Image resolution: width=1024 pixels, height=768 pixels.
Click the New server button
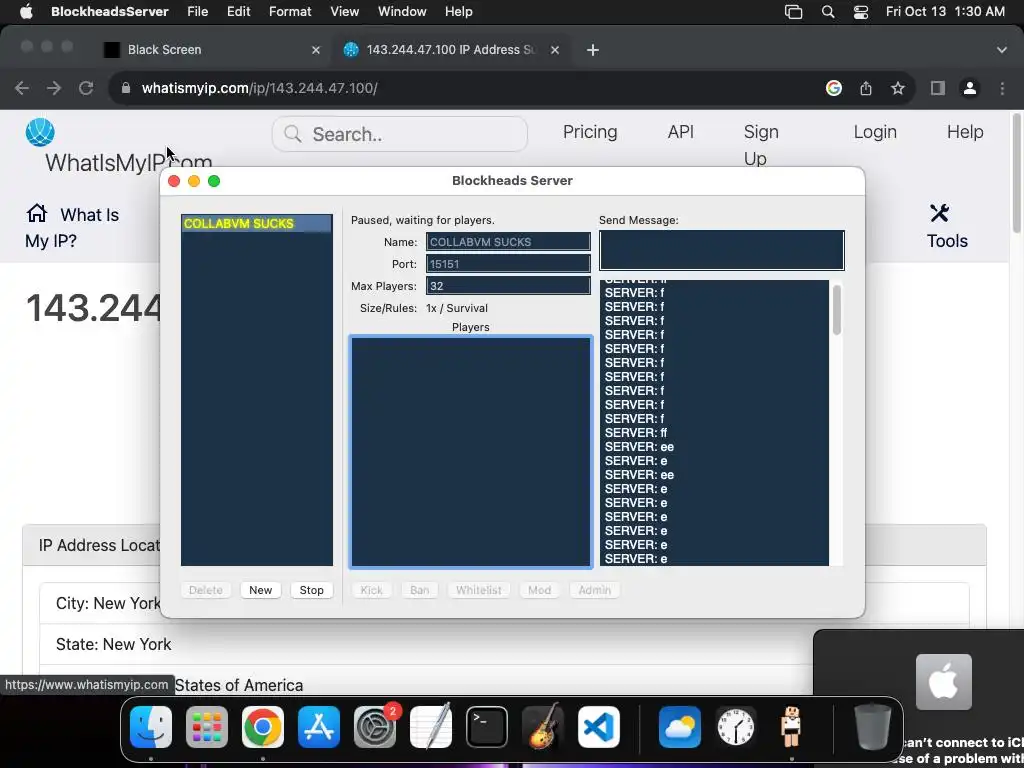point(261,590)
